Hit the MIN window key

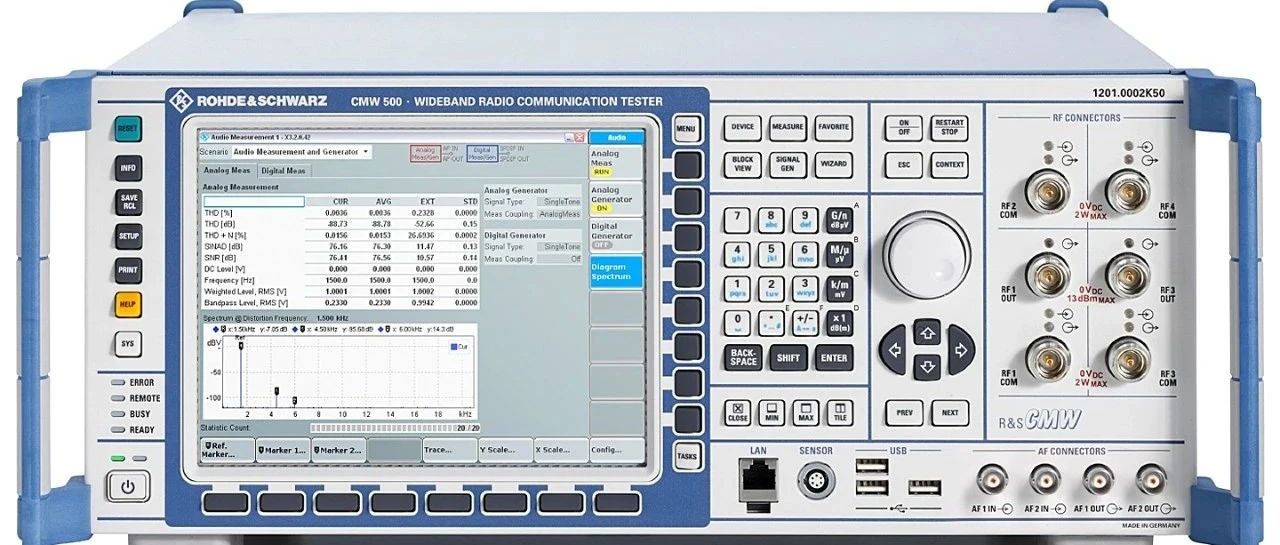[x=771, y=412]
